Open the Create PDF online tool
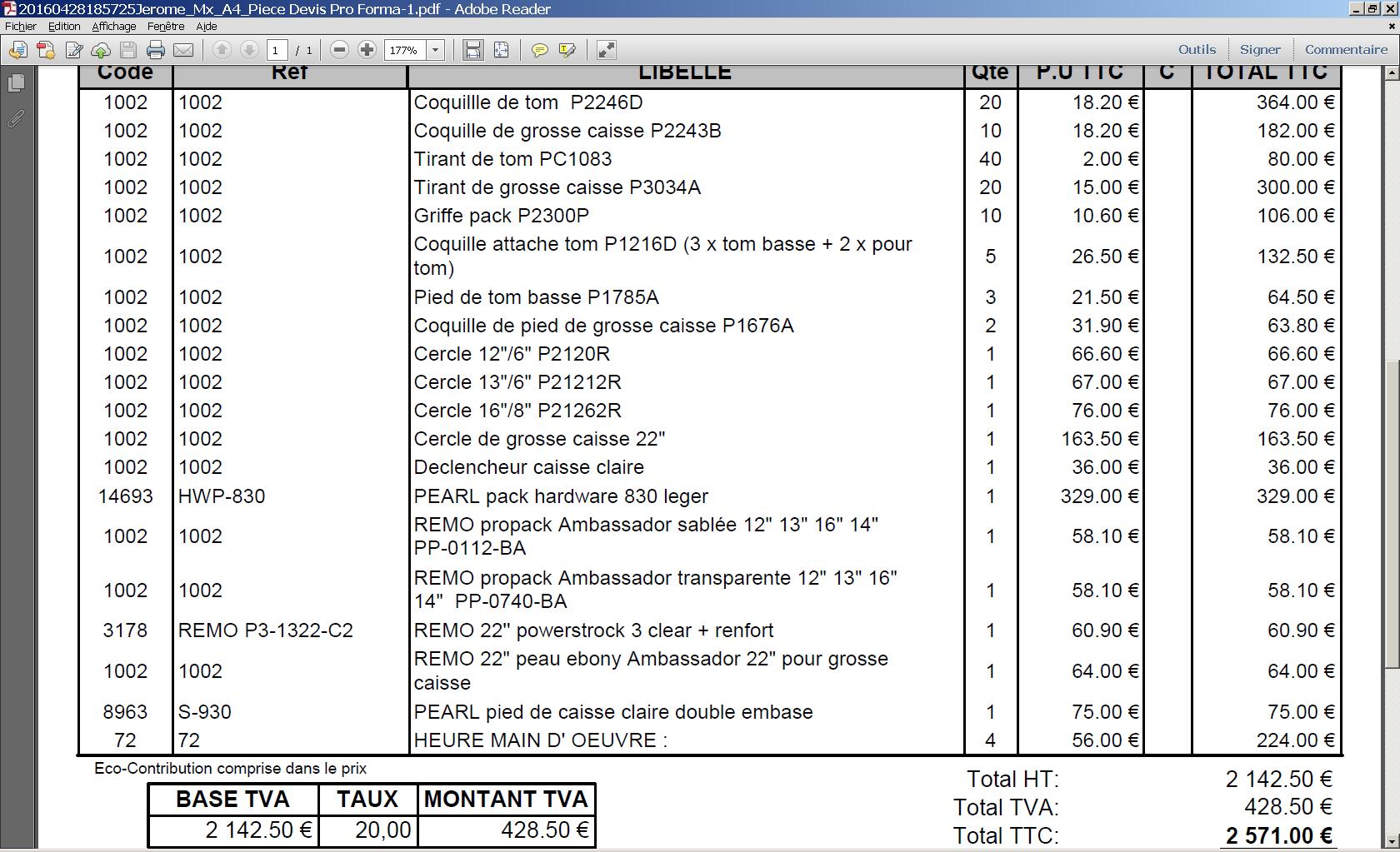The height and width of the screenshot is (852, 1400). pos(46,50)
